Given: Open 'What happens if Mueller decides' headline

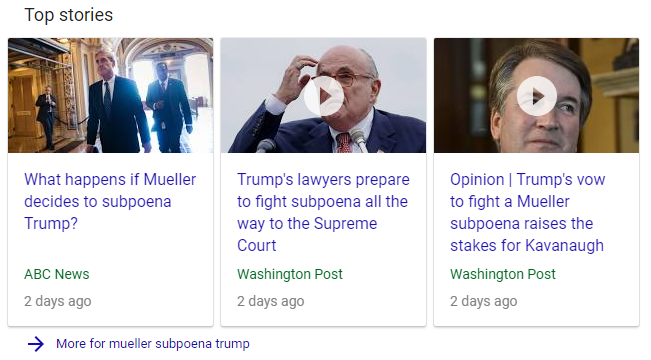Looking at the screenshot, I should coord(110,201).
